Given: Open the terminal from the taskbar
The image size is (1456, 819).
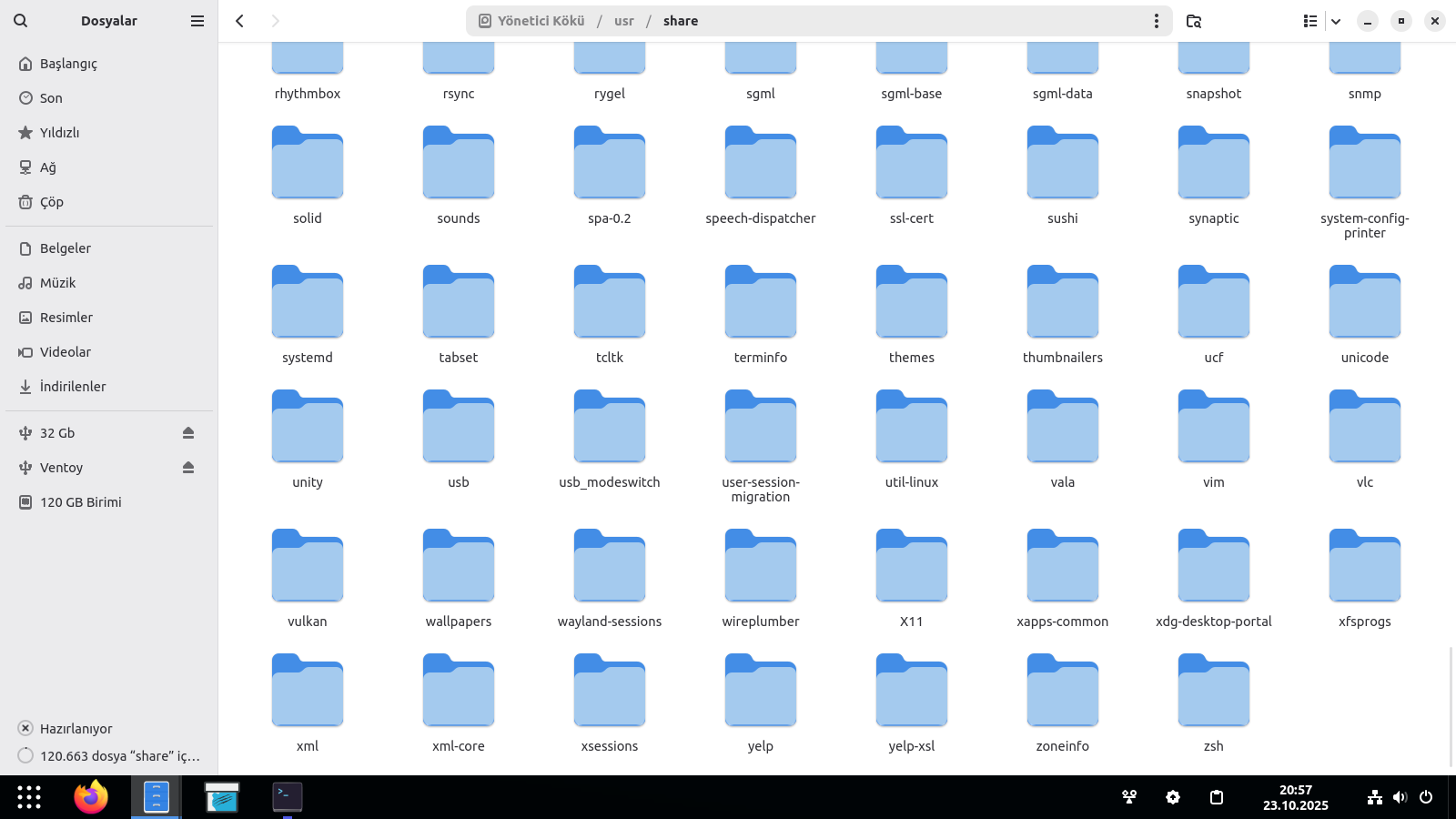Looking at the screenshot, I should tap(288, 797).
